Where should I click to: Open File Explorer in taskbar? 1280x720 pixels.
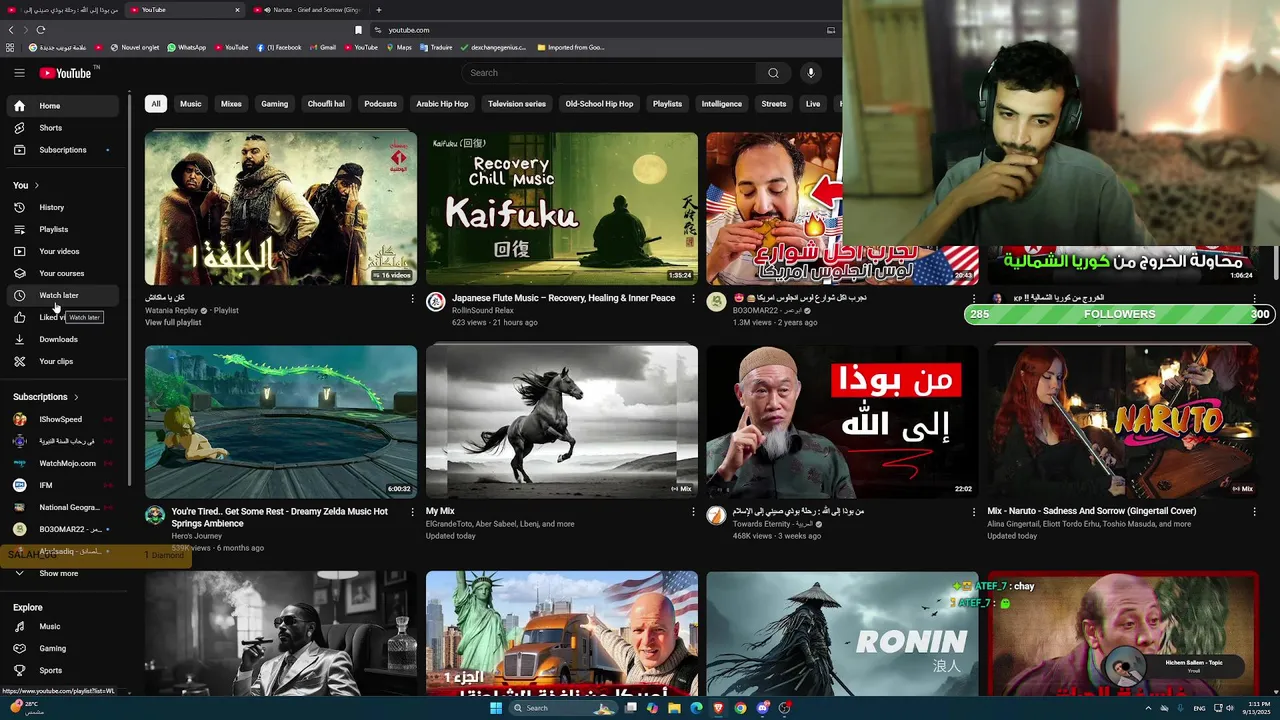pyautogui.click(x=674, y=708)
